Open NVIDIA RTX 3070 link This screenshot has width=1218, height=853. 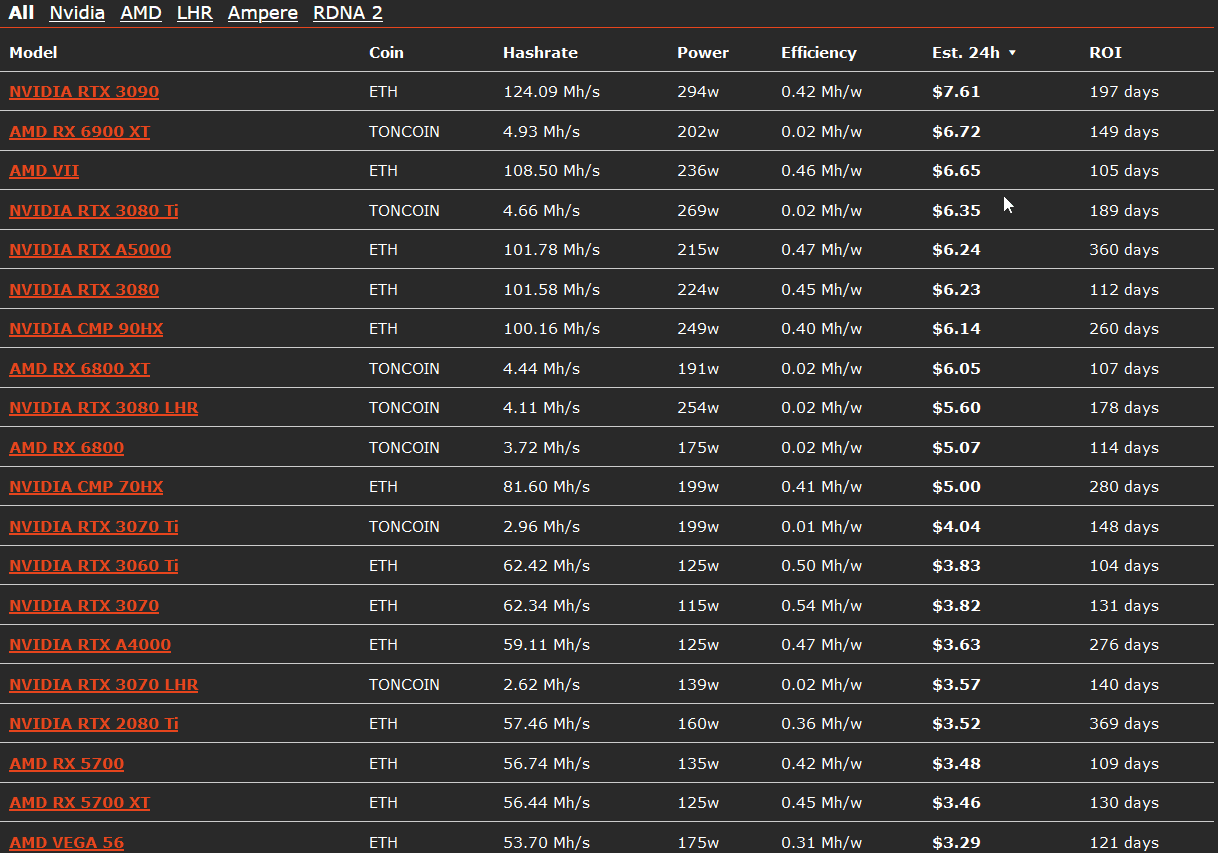pos(84,605)
